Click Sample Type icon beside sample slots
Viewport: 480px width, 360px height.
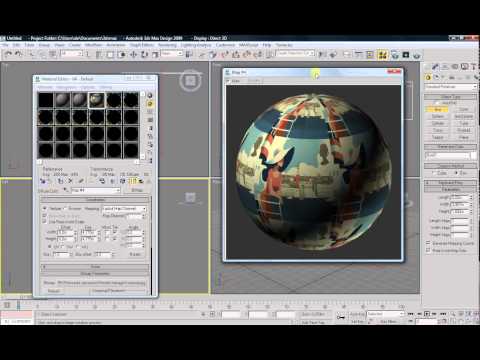pyautogui.click(x=150, y=95)
